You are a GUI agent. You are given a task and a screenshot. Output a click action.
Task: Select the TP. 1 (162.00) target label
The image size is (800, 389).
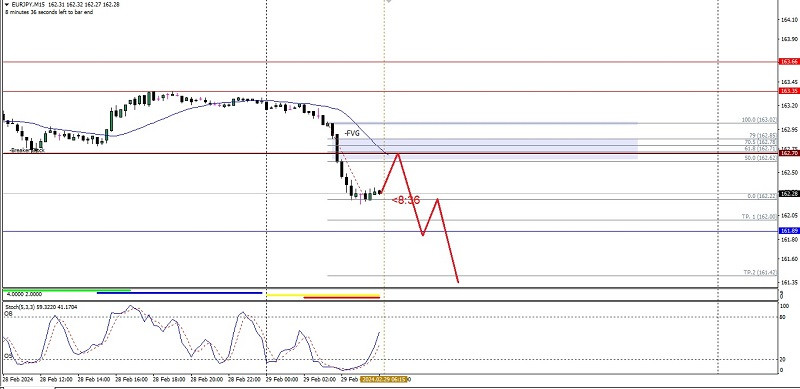[x=759, y=217]
